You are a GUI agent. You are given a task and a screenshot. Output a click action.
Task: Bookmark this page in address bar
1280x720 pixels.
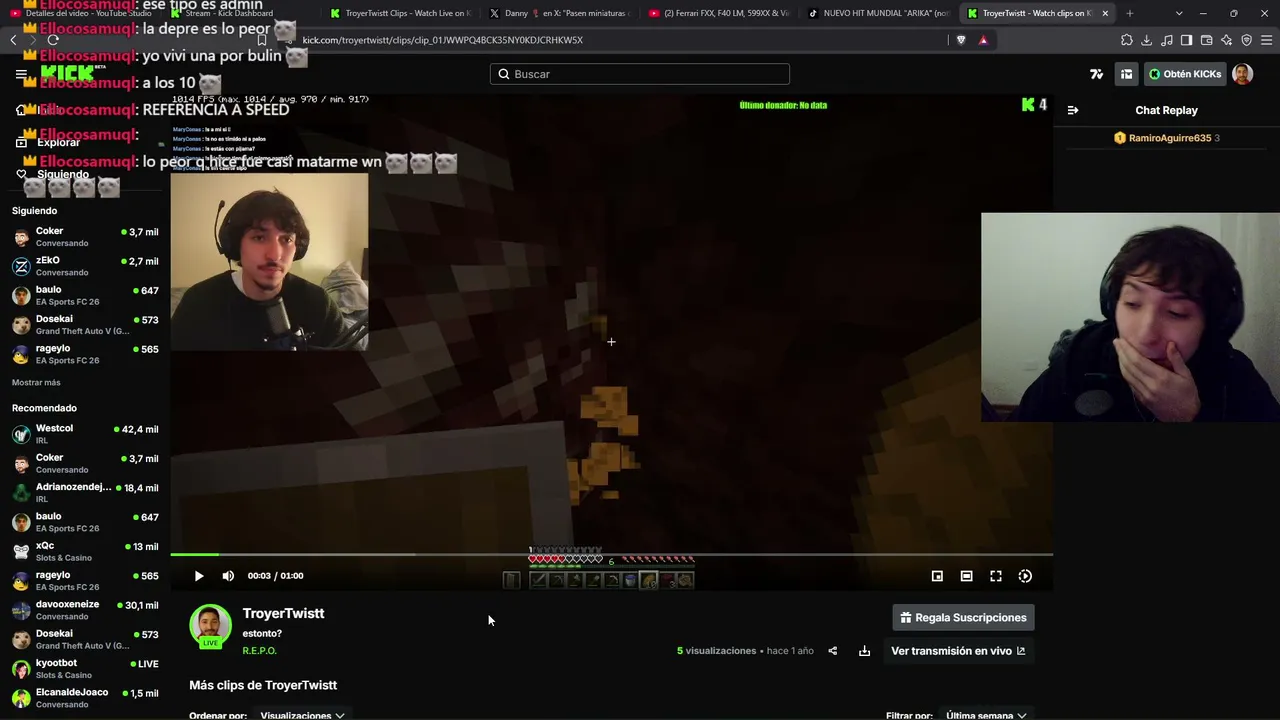pyautogui.click(x=262, y=40)
